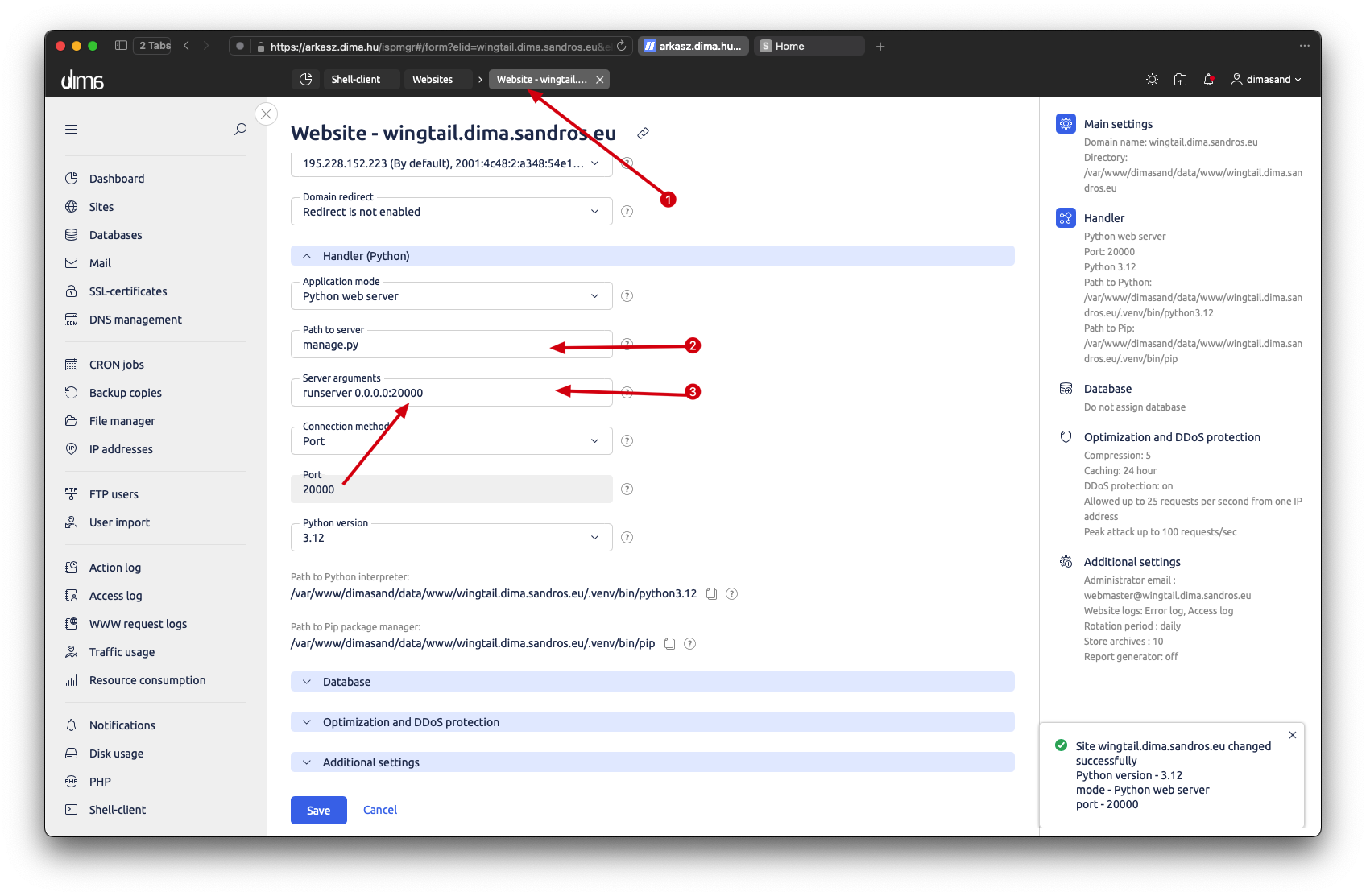Copy the Pip package manager path
This screenshot has width=1366, height=896.
(x=669, y=644)
